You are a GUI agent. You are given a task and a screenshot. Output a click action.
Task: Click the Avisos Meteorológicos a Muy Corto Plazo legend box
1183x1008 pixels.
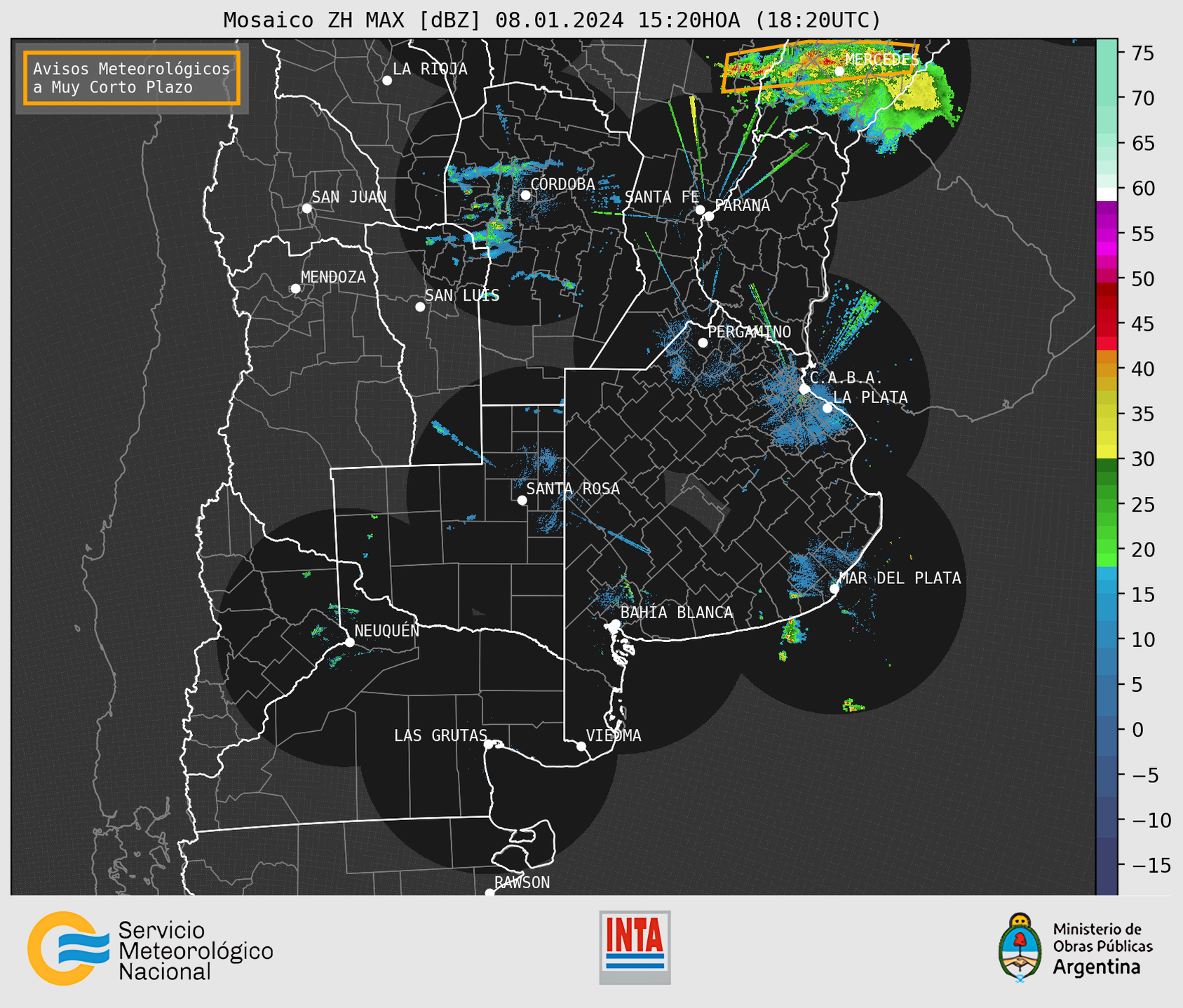[132, 78]
